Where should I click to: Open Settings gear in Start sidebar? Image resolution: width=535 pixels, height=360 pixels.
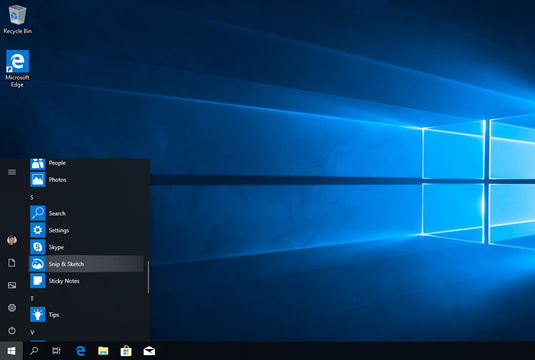coord(12,308)
